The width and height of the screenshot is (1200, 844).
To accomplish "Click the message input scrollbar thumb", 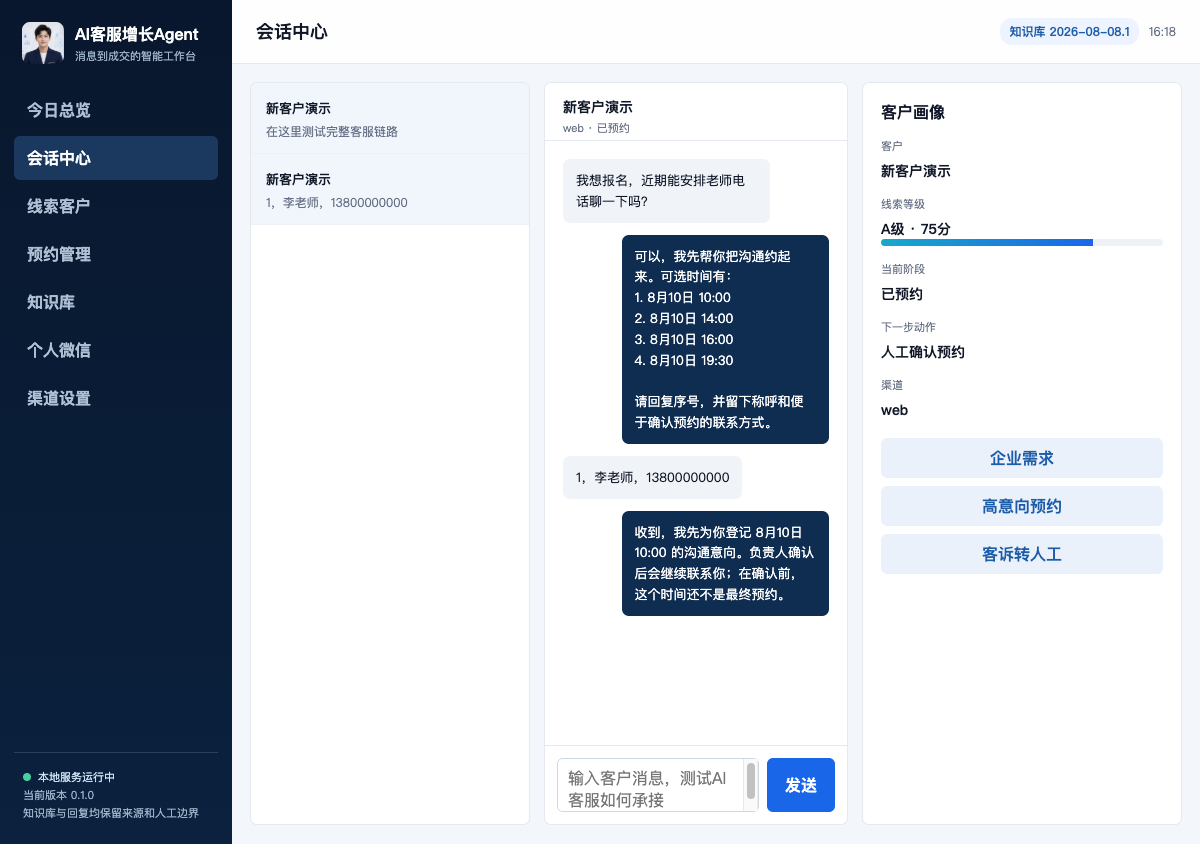I will point(751,781).
